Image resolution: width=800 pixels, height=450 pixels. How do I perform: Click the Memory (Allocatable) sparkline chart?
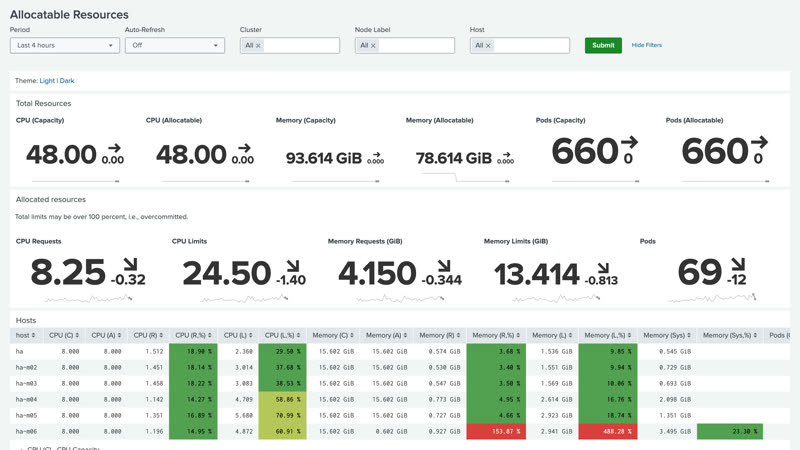click(465, 178)
